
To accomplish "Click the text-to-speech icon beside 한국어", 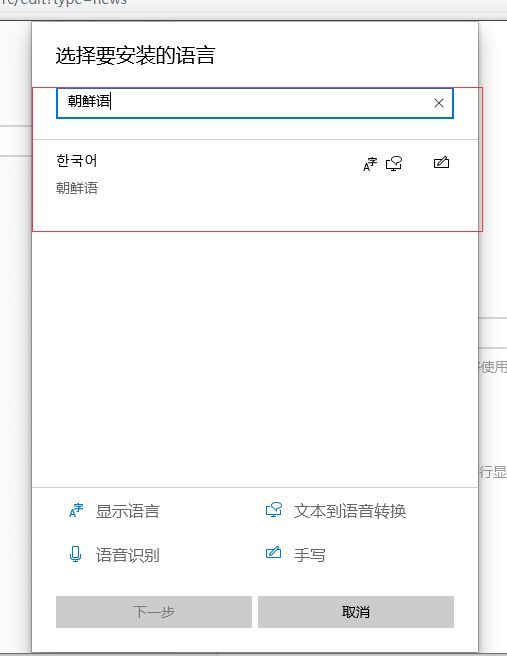I will point(394,164).
